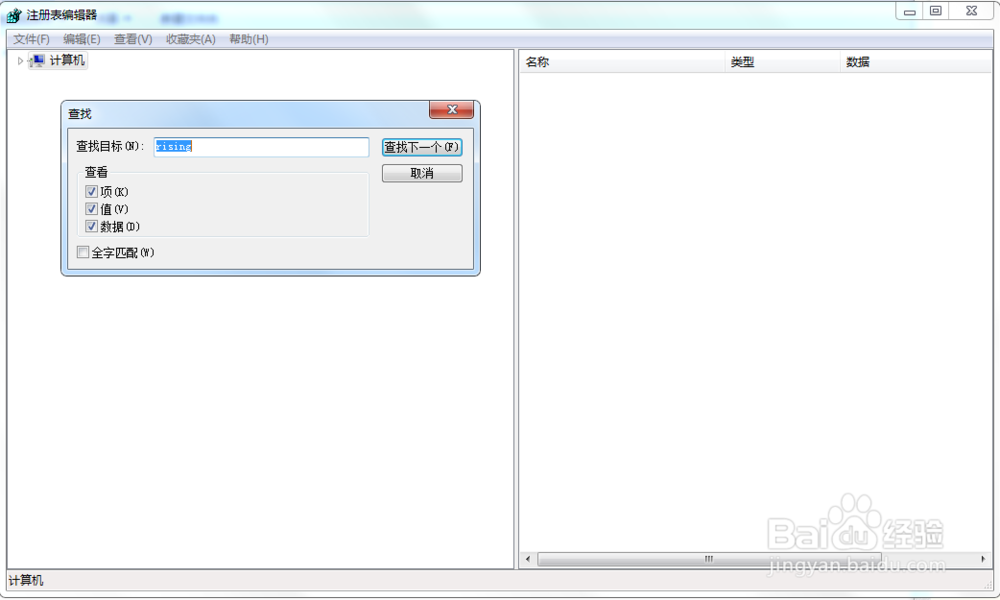Screen dimensions: 1000x600
Task: Click the Registry Editor title bar icon
Action: [14, 14]
